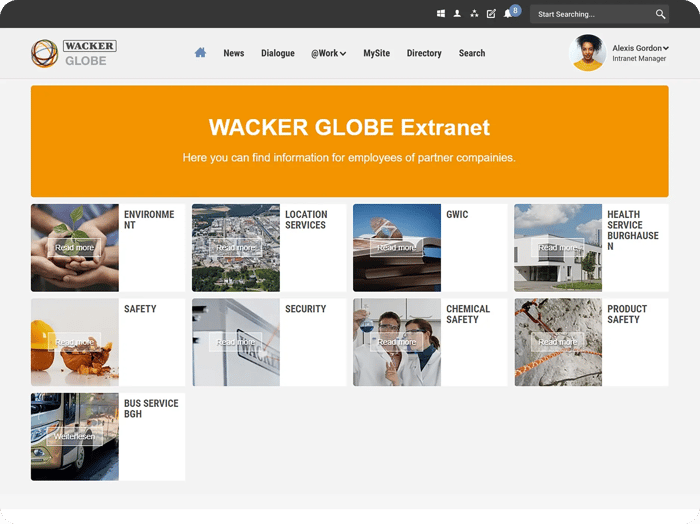Click Read more on GWIC tile

point(396,247)
